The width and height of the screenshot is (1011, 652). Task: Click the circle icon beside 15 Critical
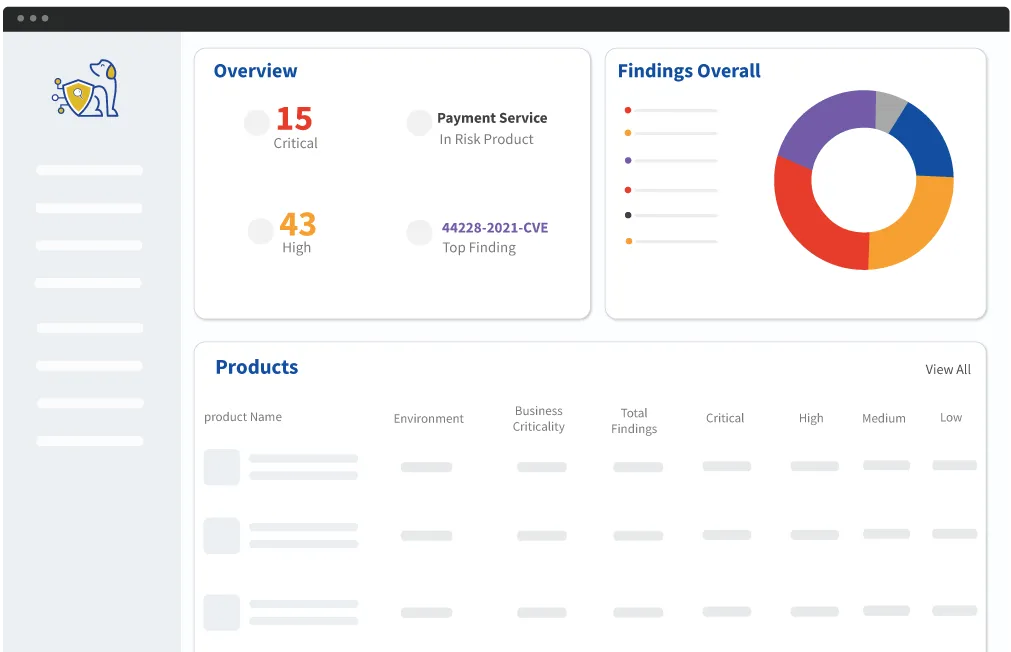coord(257,122)
